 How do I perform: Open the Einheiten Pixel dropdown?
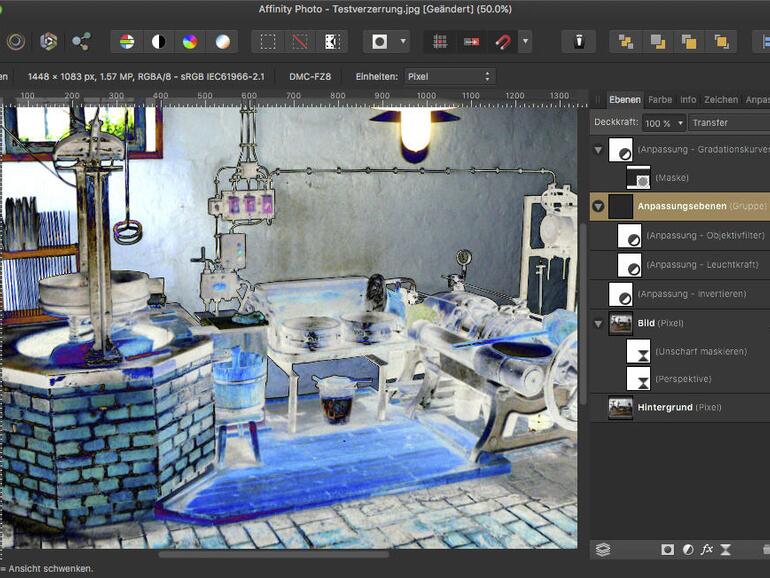point(450,76)
